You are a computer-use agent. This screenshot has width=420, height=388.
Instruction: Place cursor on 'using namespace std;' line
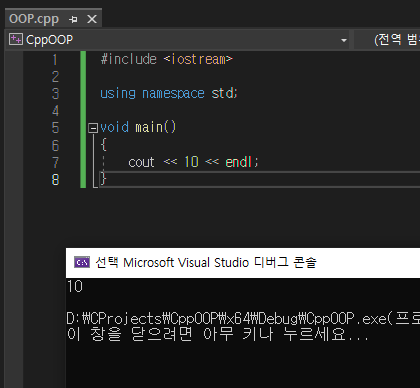(x=169, y=93)
